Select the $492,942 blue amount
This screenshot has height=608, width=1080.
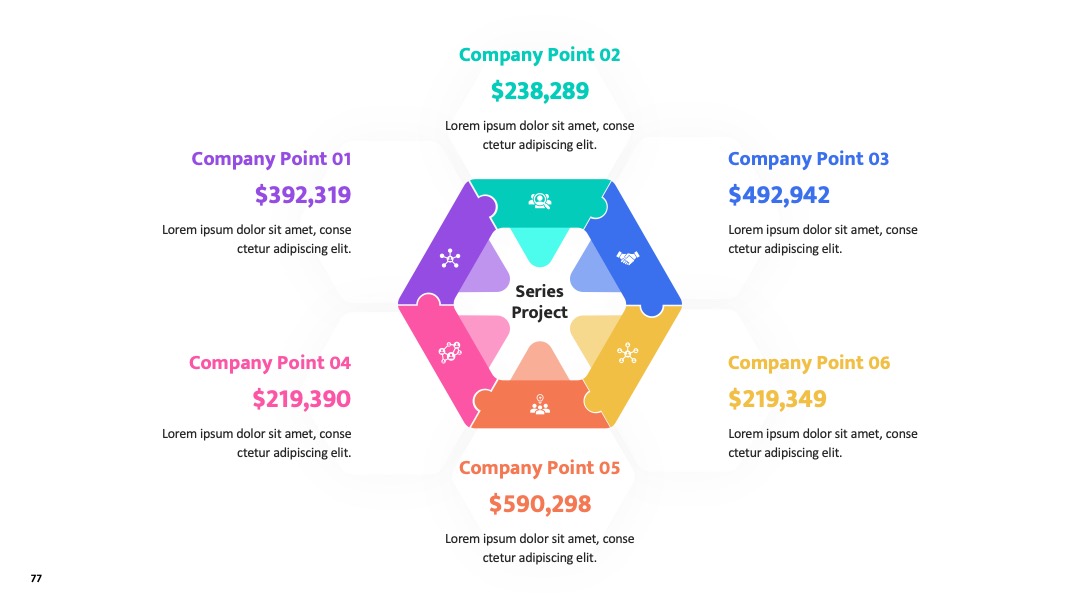(779, 195)
